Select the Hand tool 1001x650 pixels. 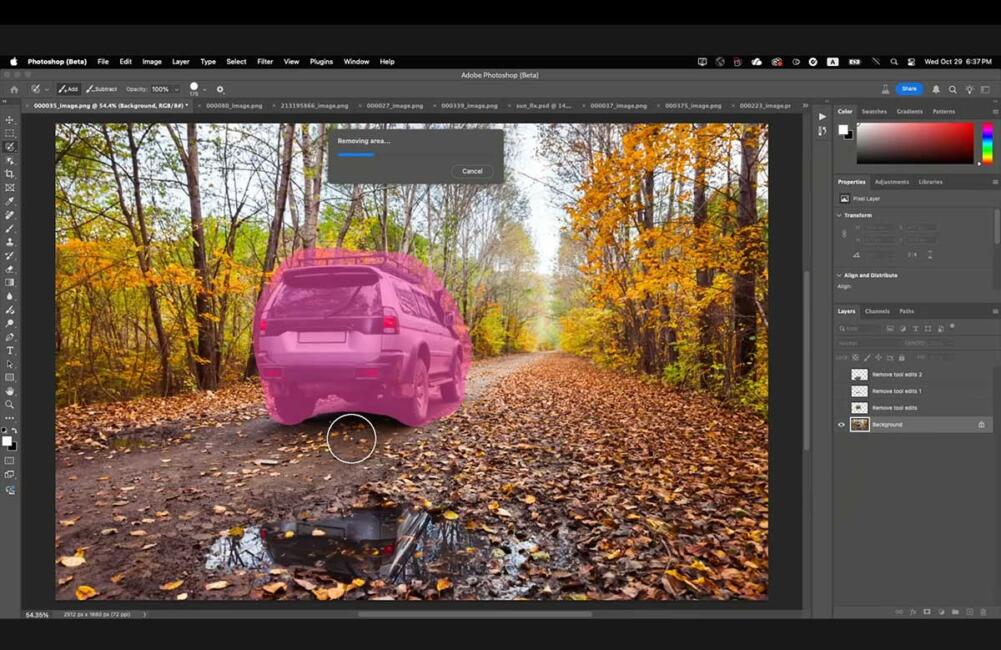pos(10,391)
